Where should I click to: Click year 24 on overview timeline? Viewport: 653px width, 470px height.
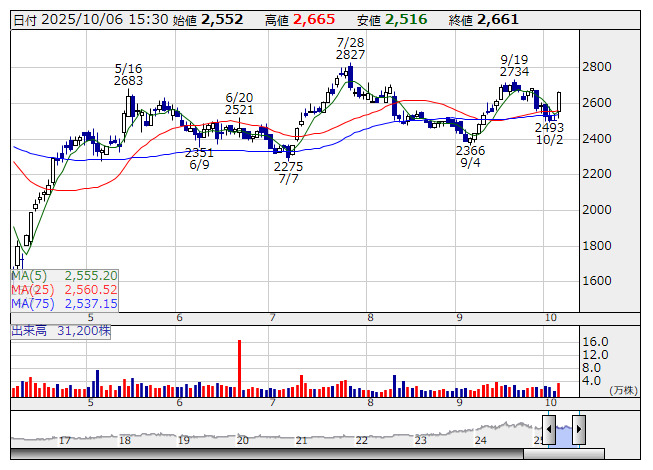tap(480, 440)
